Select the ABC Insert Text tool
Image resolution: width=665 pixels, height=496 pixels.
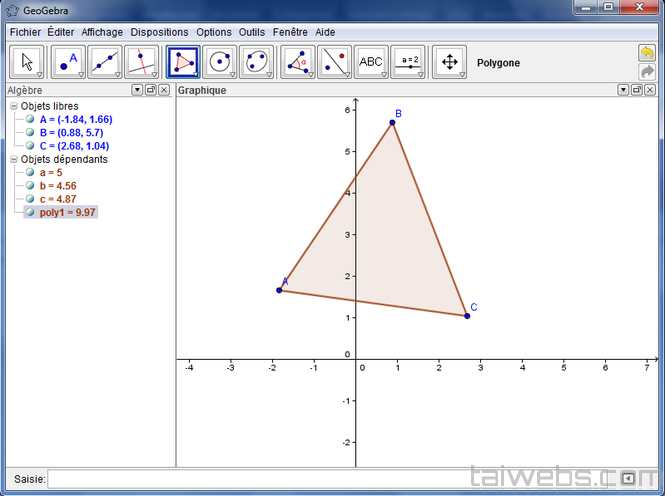click(371, 62)
